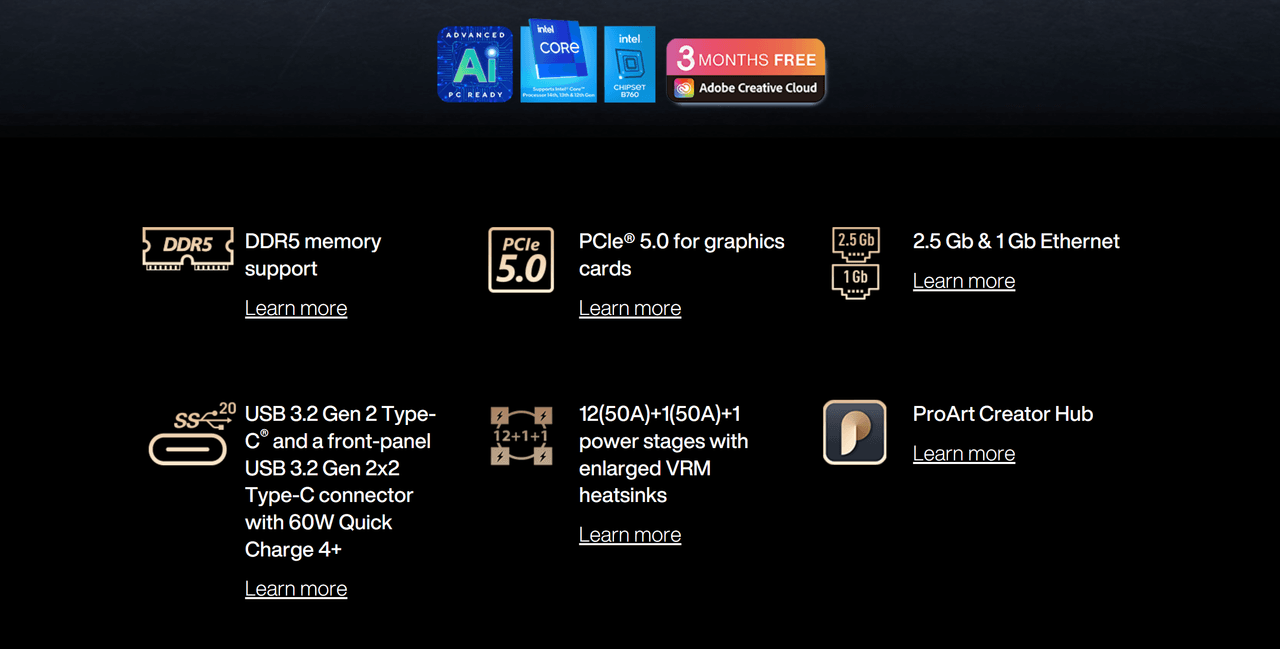The height and width of the screenshot is (649, 1280).
Task: Click Learn more under USB 3.2 Type-C description
Action: point(296,589)
